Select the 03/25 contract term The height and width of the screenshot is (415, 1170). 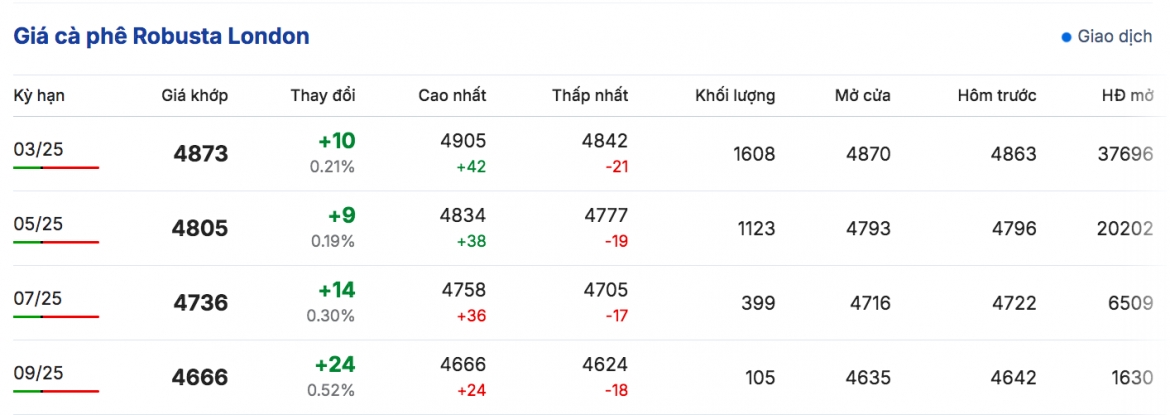(x=39, y=150)
